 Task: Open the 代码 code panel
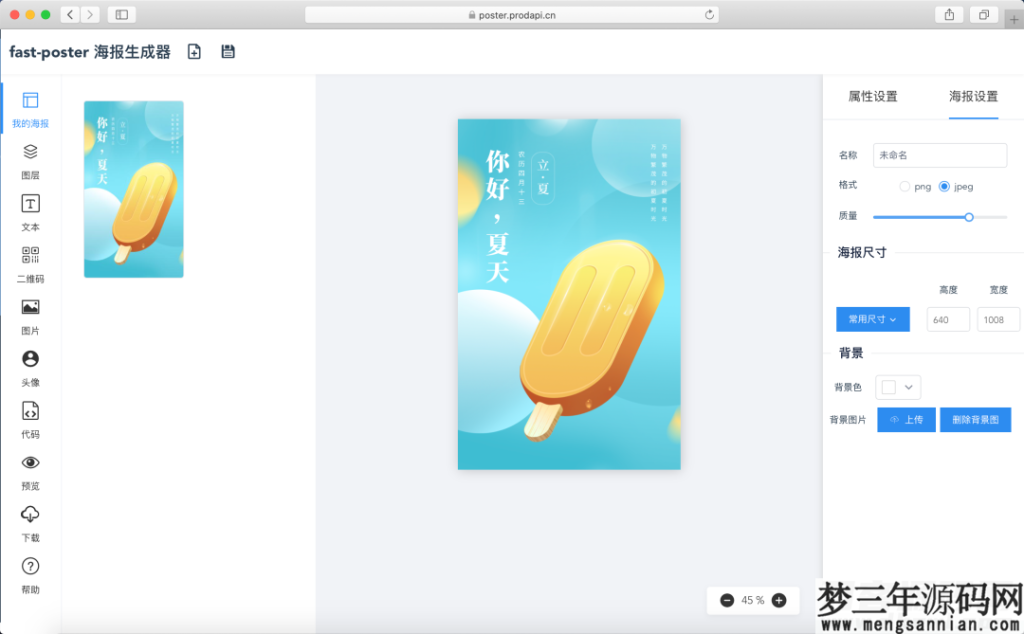point(30,411)
